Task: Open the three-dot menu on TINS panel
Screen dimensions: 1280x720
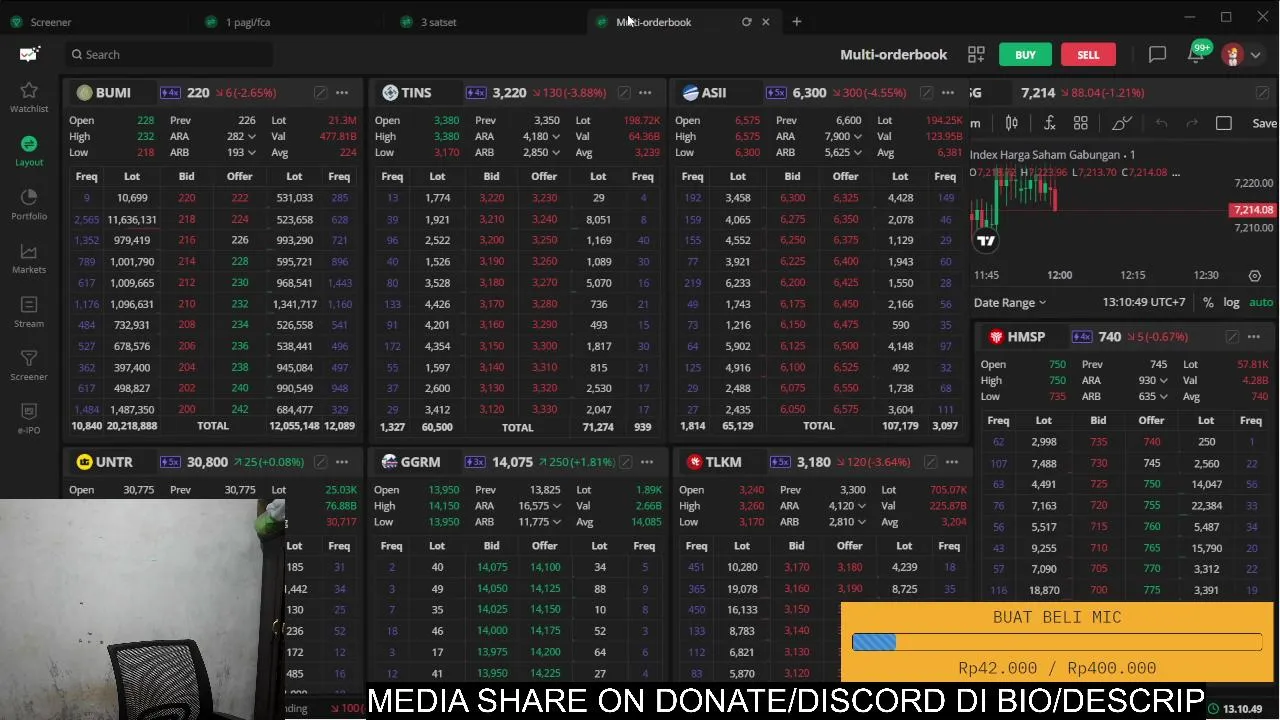Action: [x=645, y=92]
